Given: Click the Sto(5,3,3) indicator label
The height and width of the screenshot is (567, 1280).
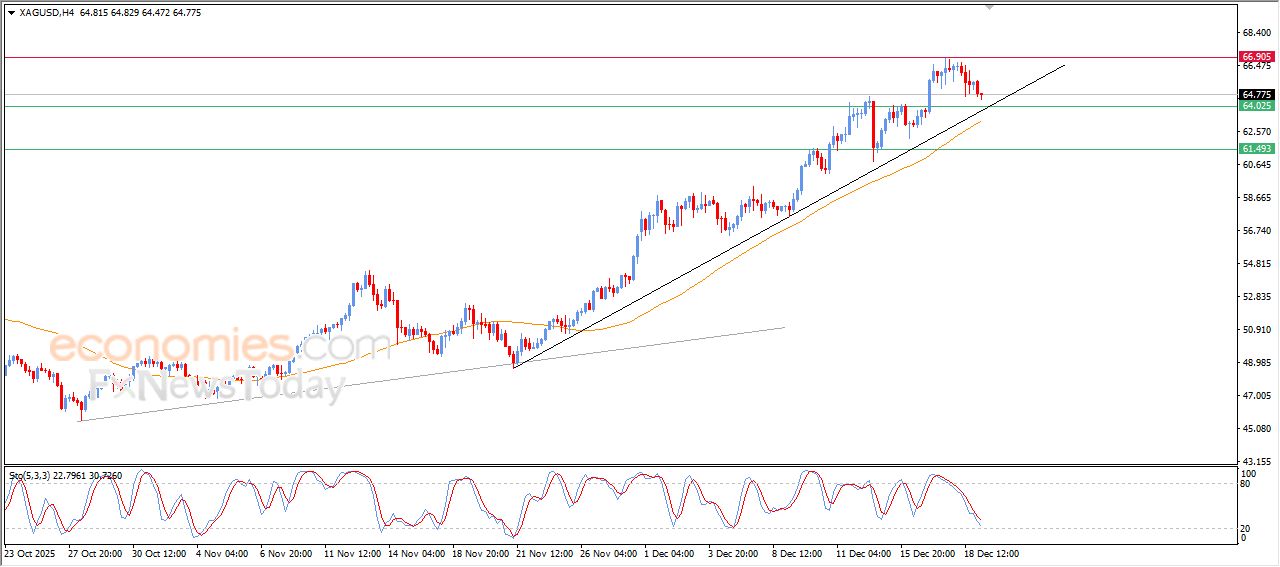Looking at the screenshot, I should [x=29, y=476].
